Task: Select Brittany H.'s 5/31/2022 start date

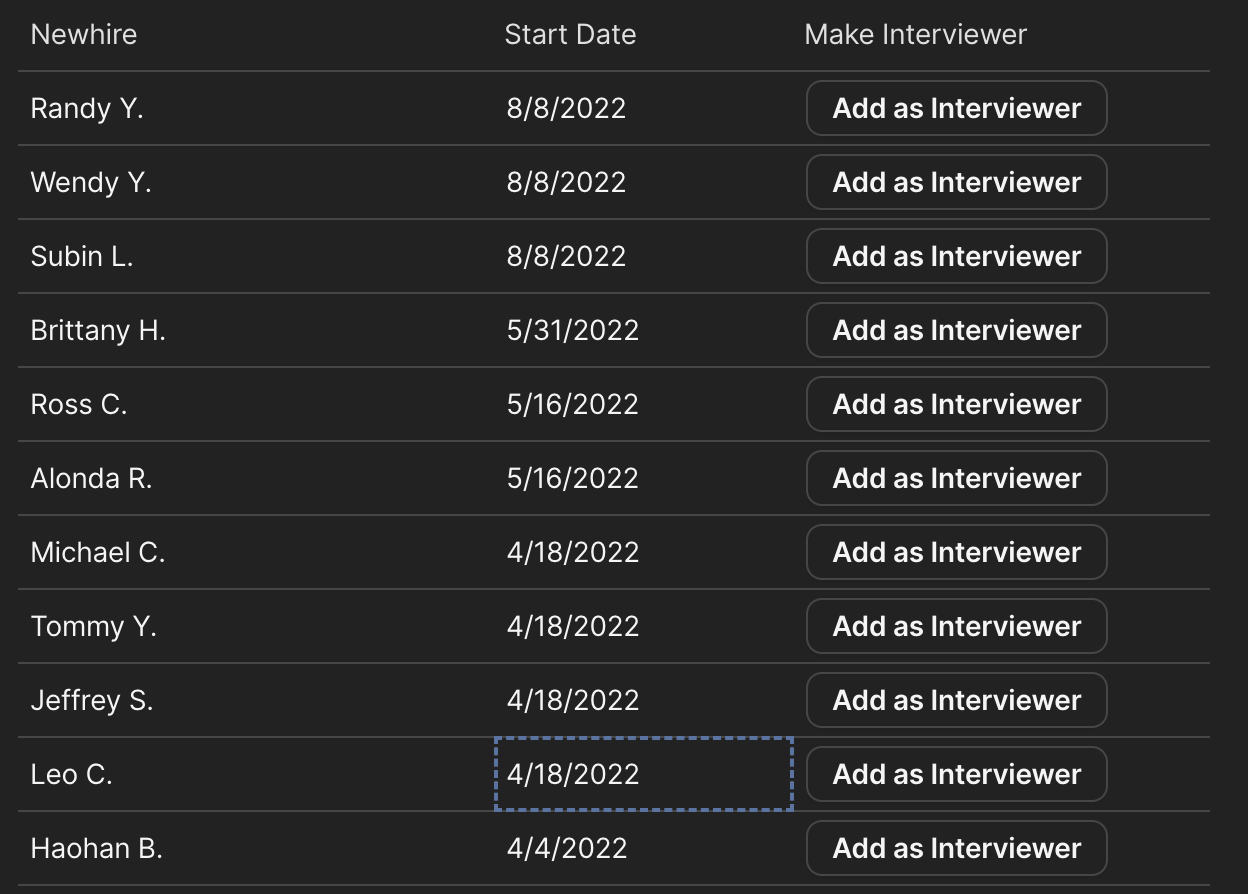Action: coord(572,330)
